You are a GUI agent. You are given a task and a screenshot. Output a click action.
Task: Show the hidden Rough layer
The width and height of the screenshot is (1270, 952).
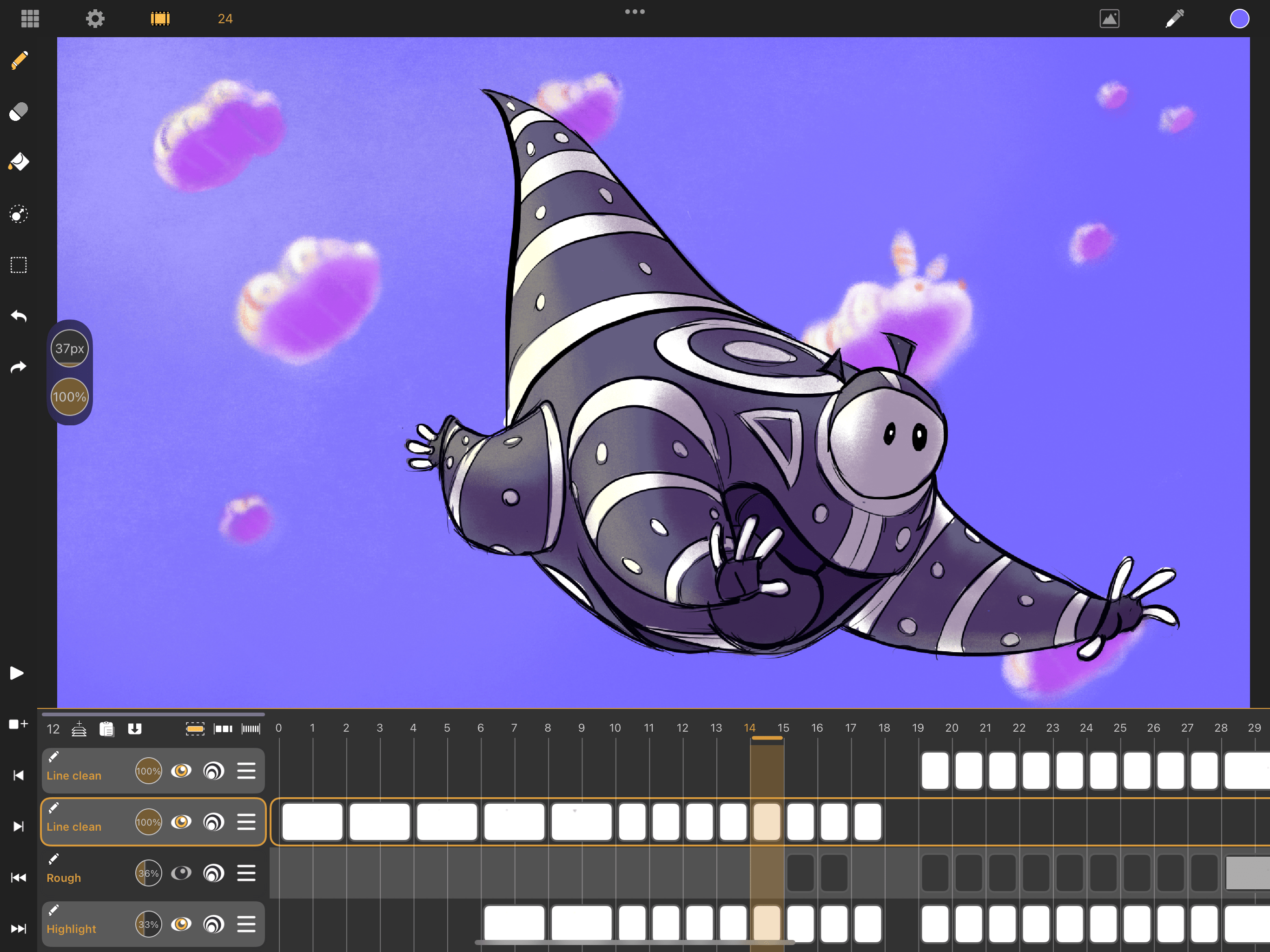[x=181, y=873]
